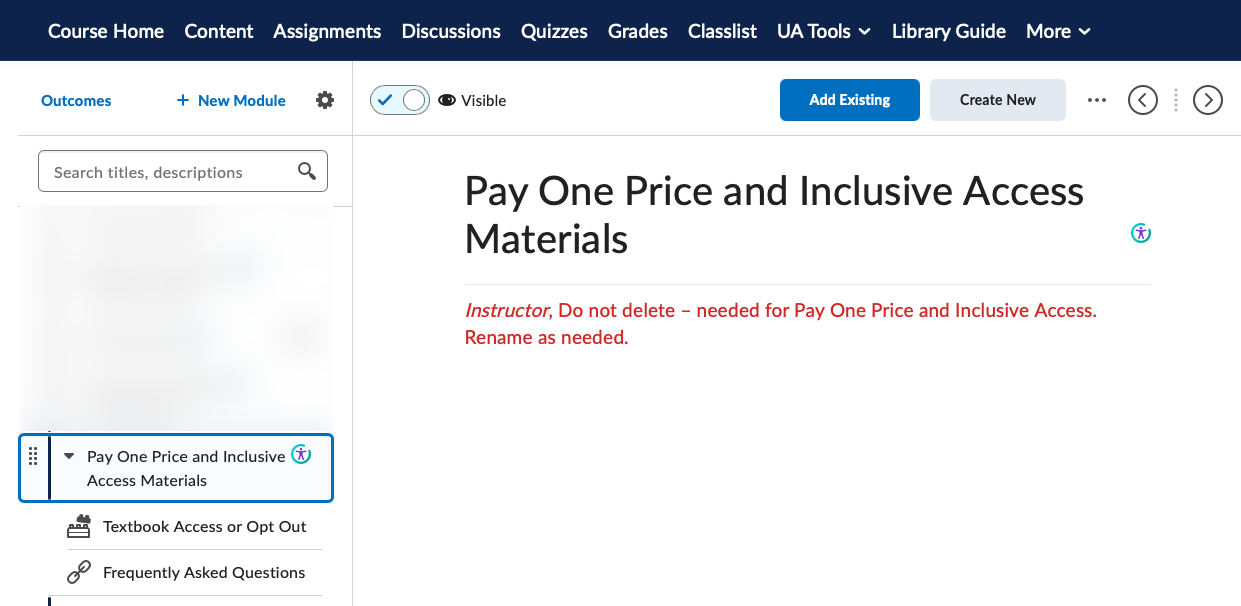Open the Assignments tab
The height and width of the screenshot is (606, 1241).
(x=327, y=31)
